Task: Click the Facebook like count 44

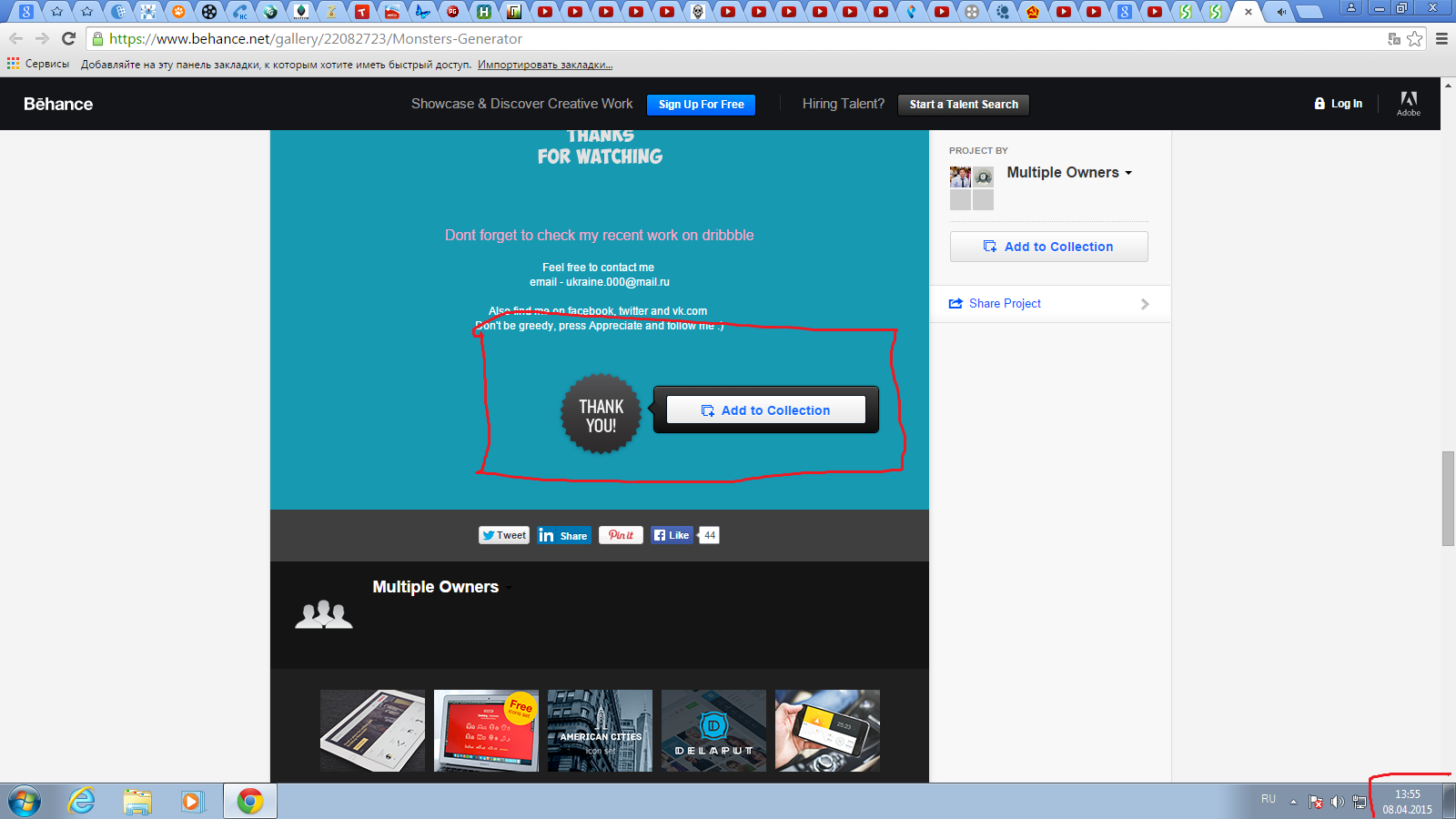Action: 710,535
